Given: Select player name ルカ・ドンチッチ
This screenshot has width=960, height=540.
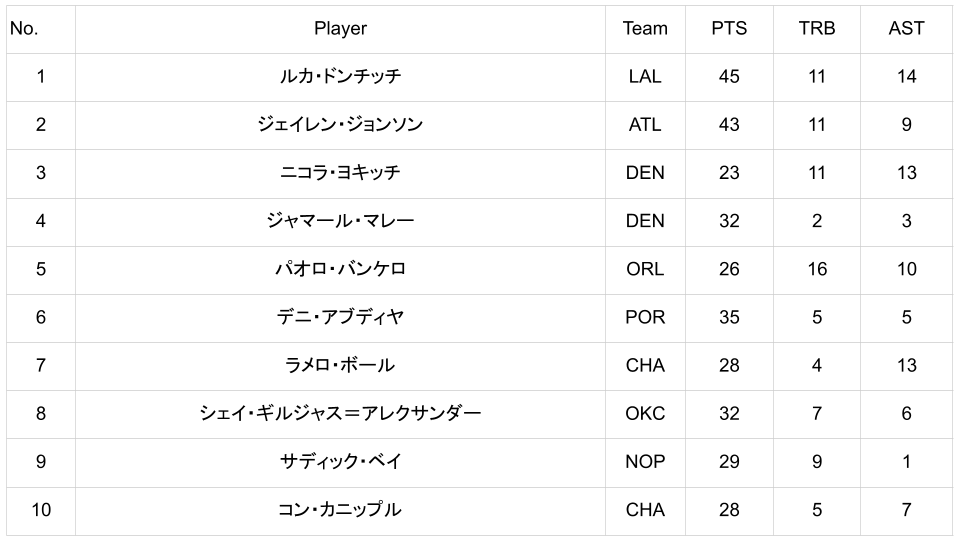Looking at the screenshot, I should pyautogui.click(x=340, y=77).
